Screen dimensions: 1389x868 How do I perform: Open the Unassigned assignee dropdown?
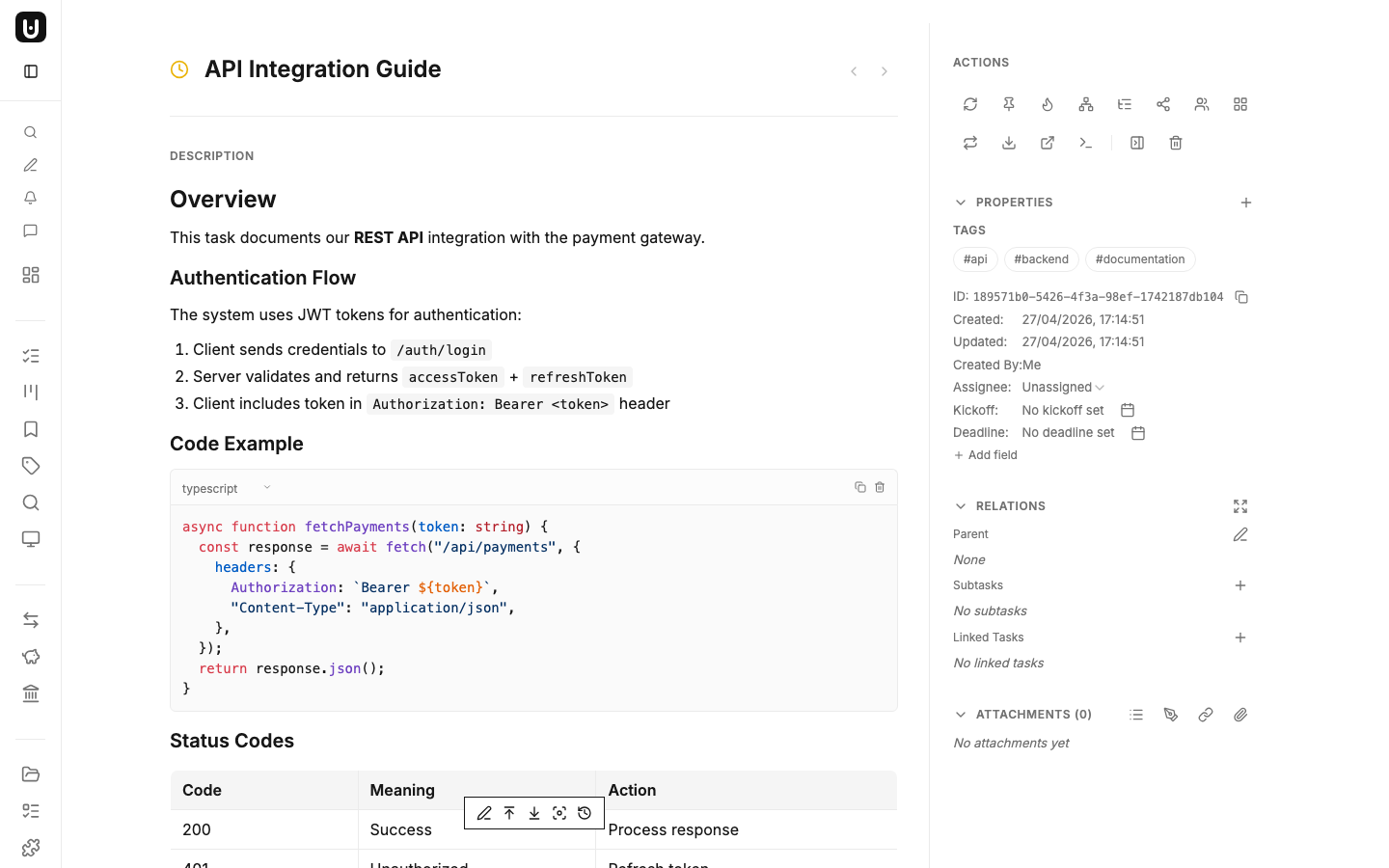[1061, 387]
